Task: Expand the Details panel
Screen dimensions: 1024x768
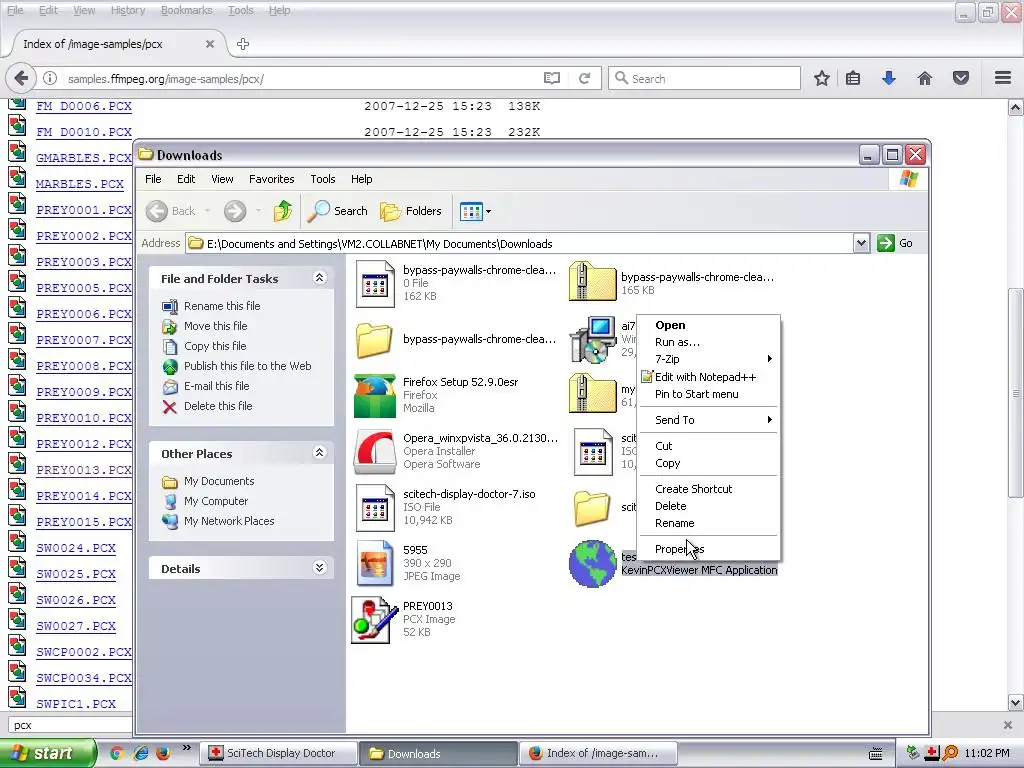Action: (319, 568)
